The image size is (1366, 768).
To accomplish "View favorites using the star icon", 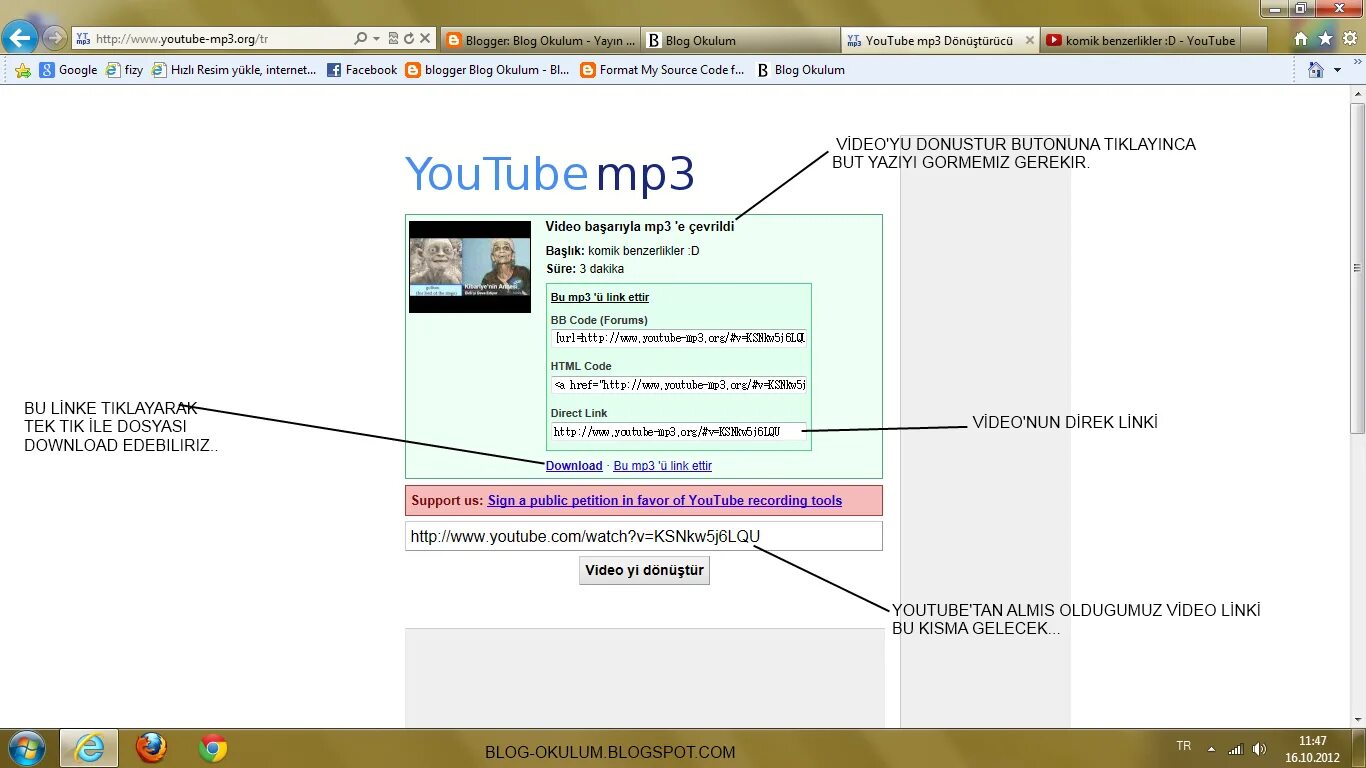I will tap(1325, 38).
